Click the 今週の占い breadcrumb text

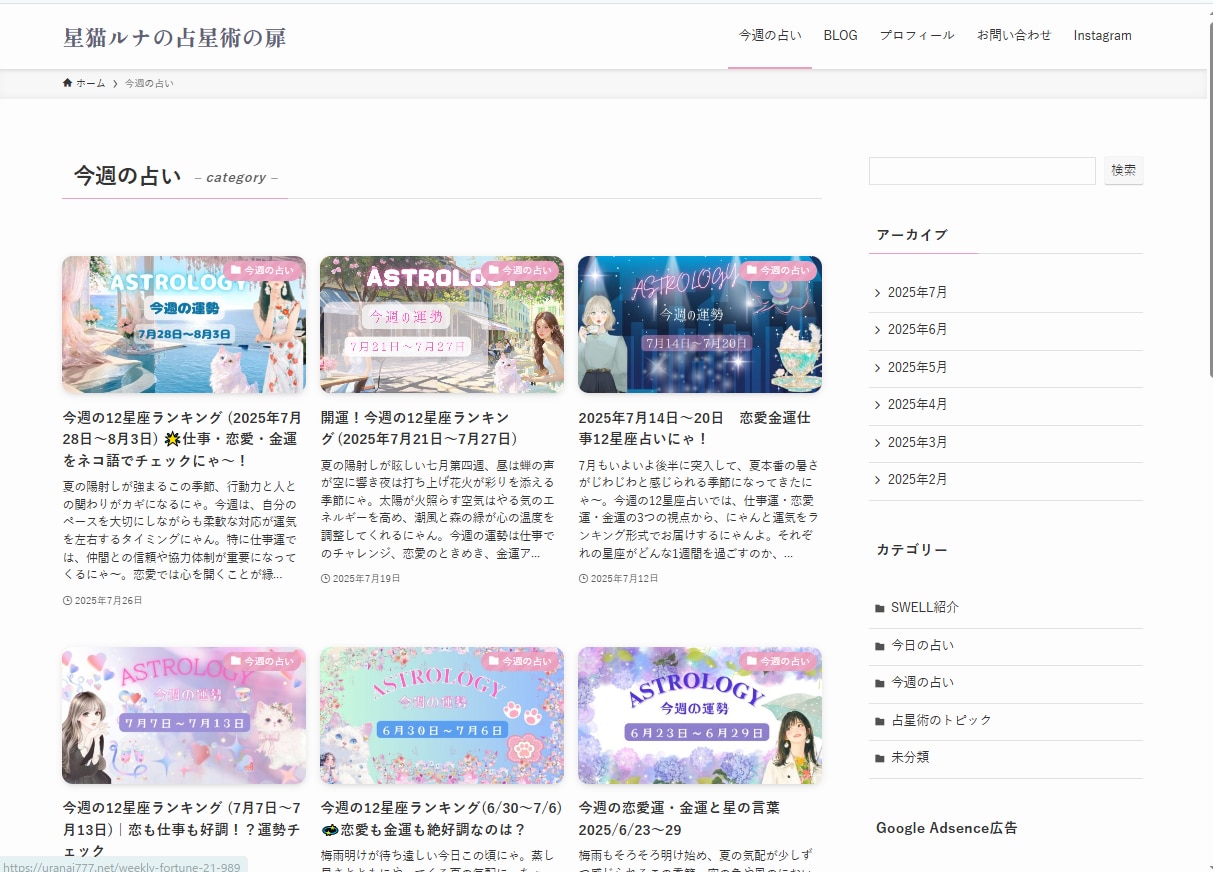[149, 83]
